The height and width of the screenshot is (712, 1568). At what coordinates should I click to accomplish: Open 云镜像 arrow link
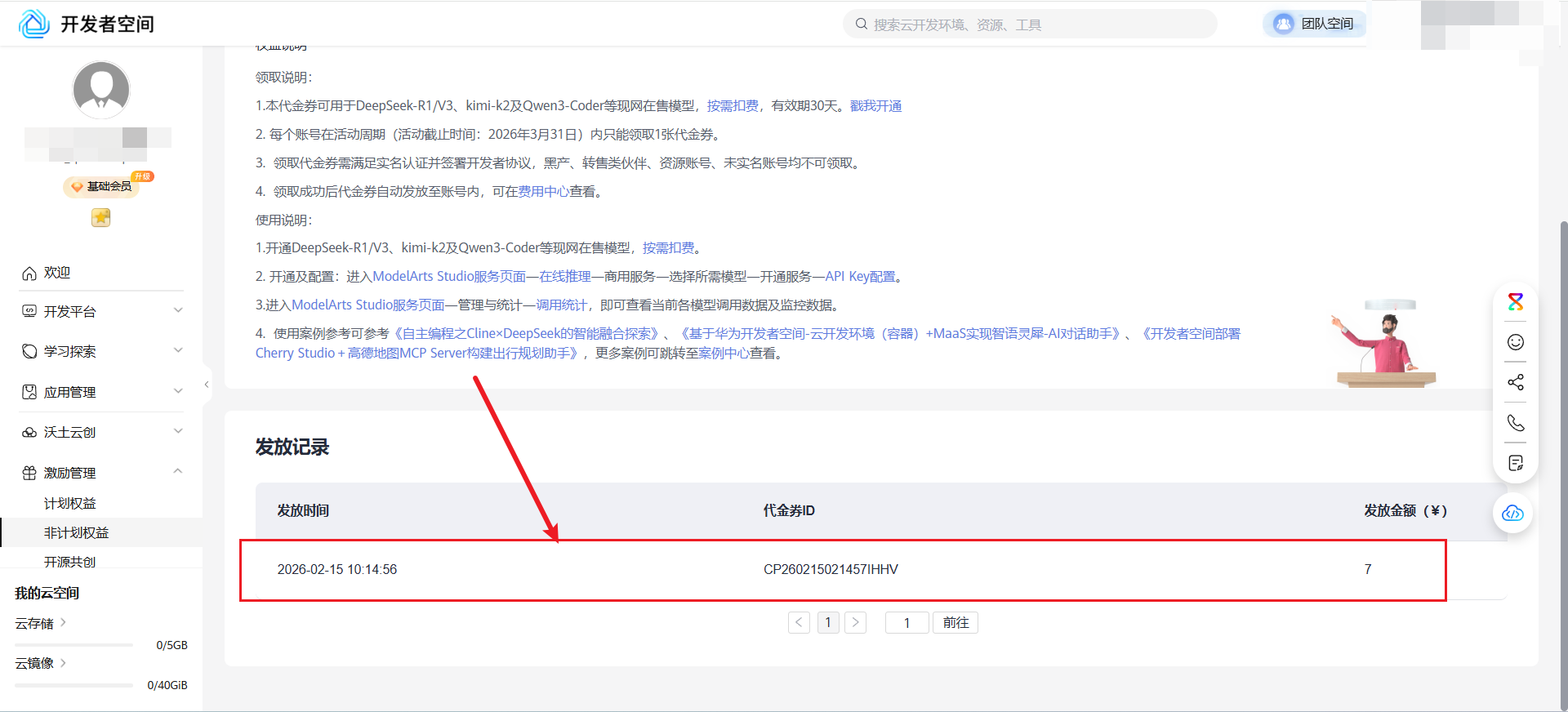pos(64,662)
